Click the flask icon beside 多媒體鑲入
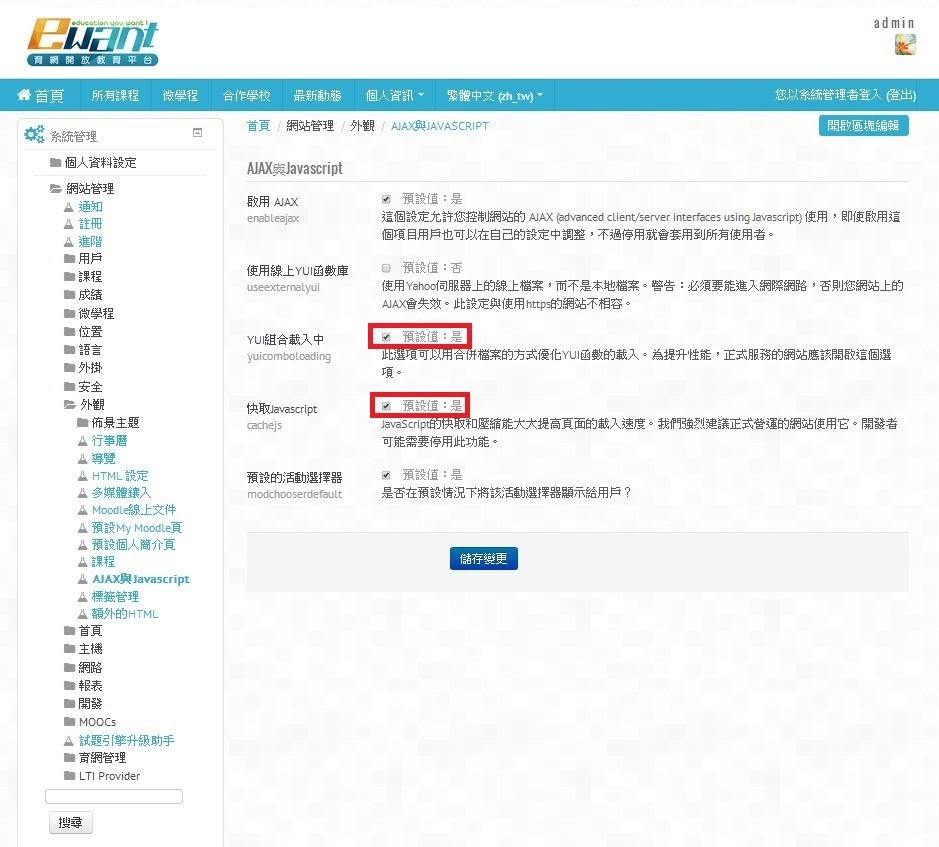This screenshot has width=939, height=847. tap(83, 493)
